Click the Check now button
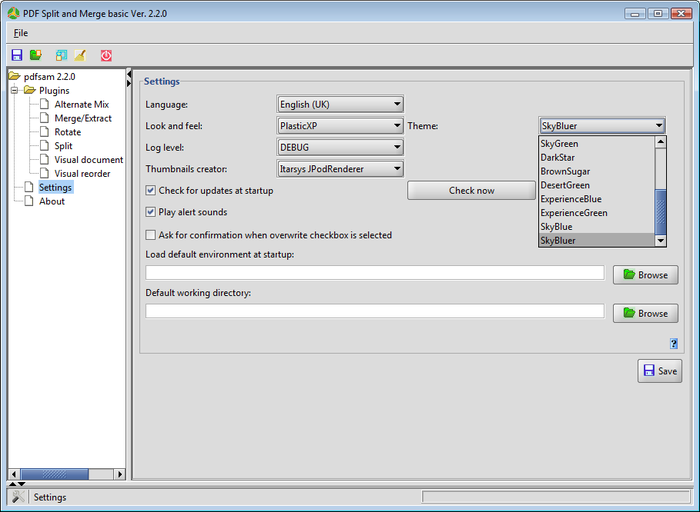The height and width of the screenshot is (512, 700). pyautogui.click(x=471, y=191)
